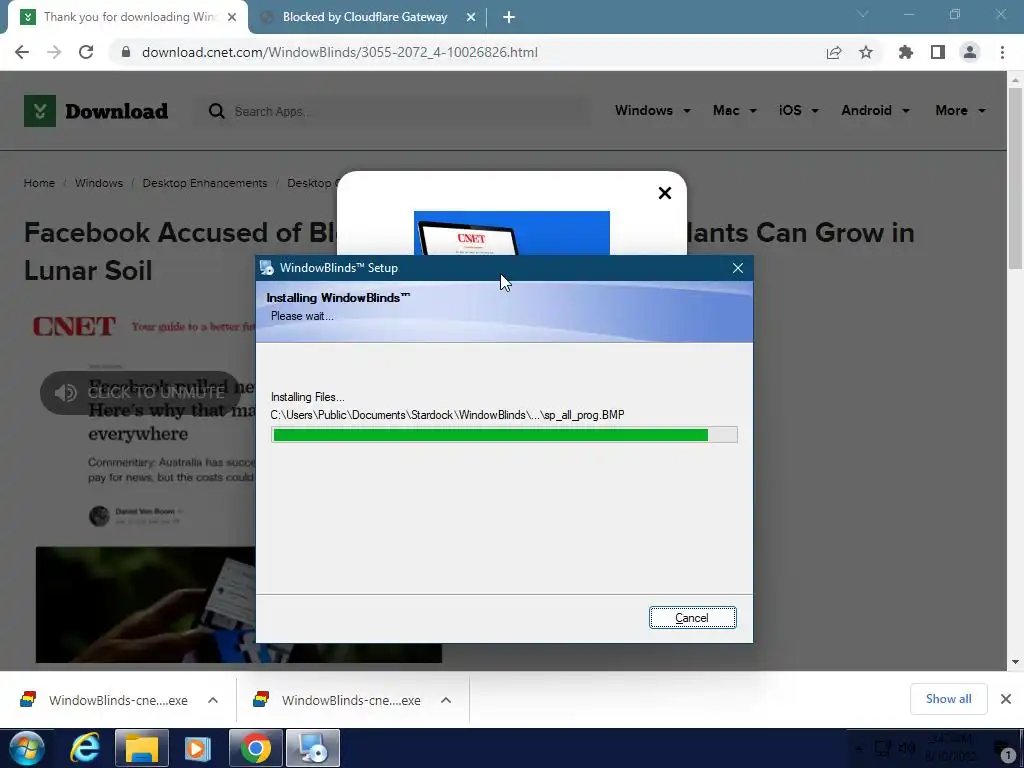The width and height of the screenshot is (1024, 768).
Task: Click the CNET laptop image in popup
Action: pyautogui.click(x=511, y=233)
